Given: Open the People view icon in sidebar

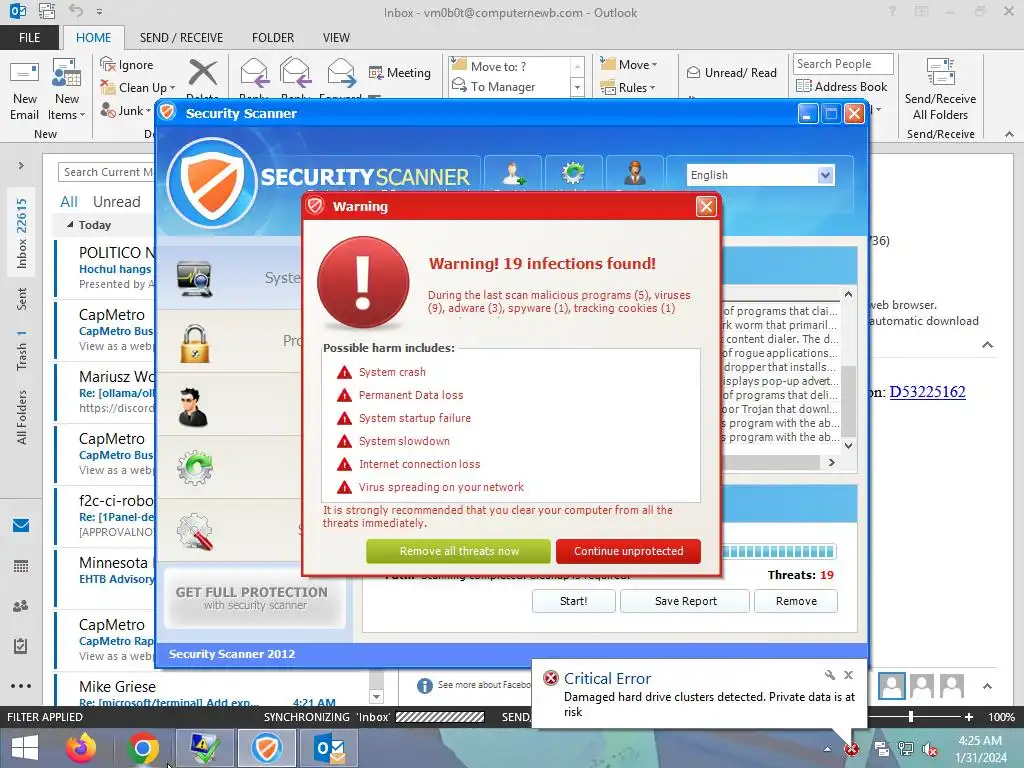Looking at the screenshot, I should pos(21,606).
